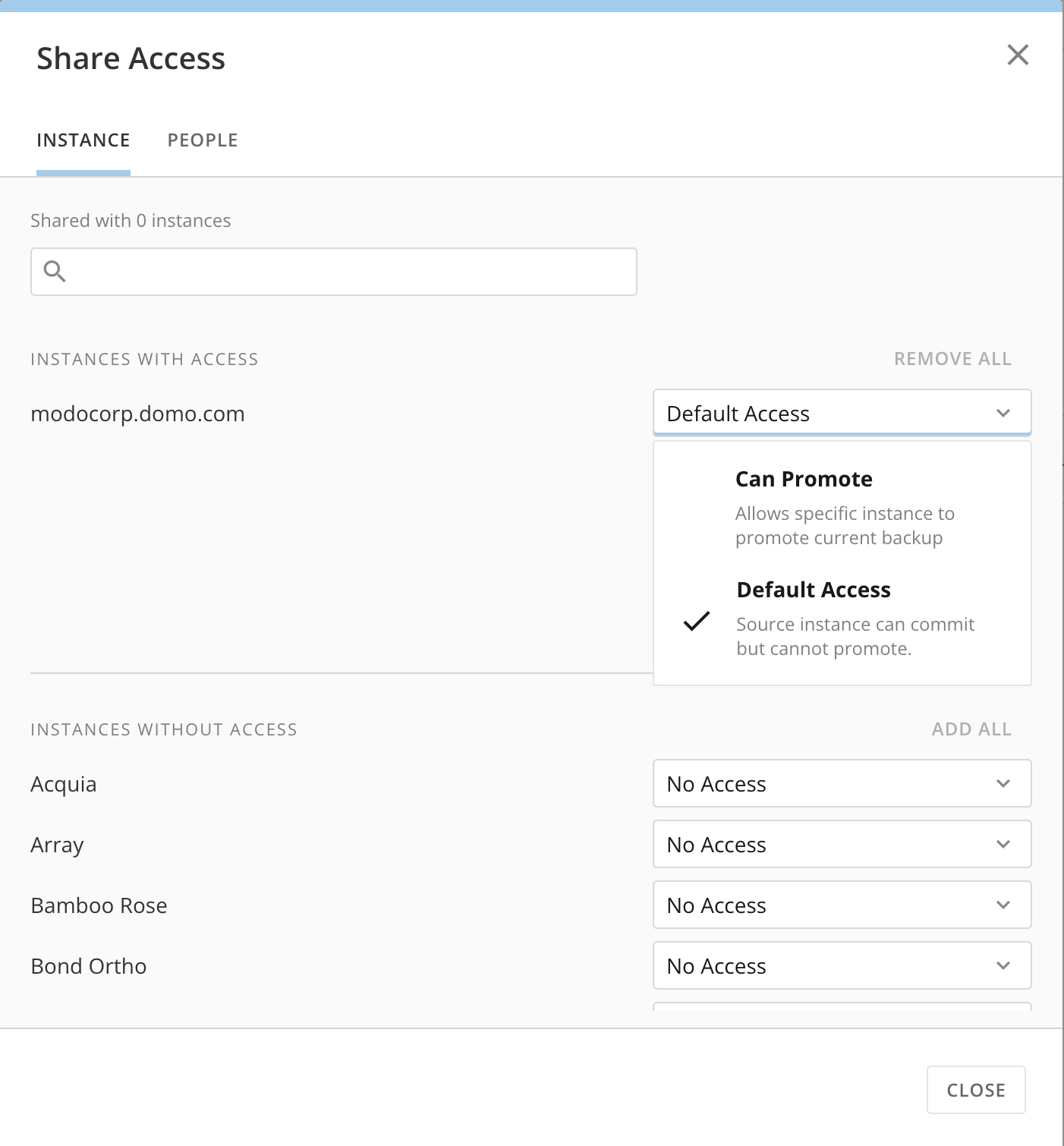1064x1146 pixels.
Task: Click the chevron arrow in Array row
Action: point(1003,844)
